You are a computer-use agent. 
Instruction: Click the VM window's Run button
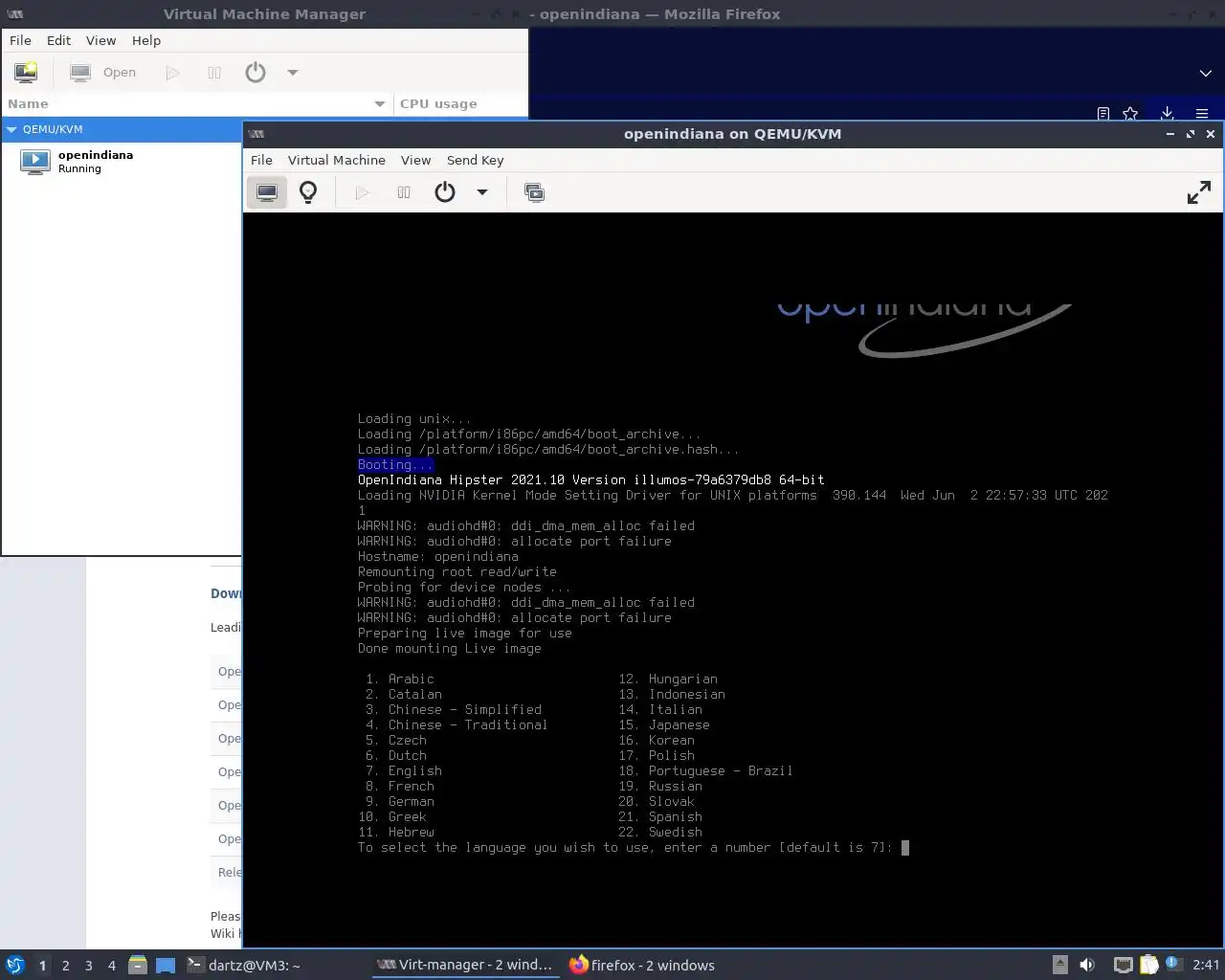(362, 192)
